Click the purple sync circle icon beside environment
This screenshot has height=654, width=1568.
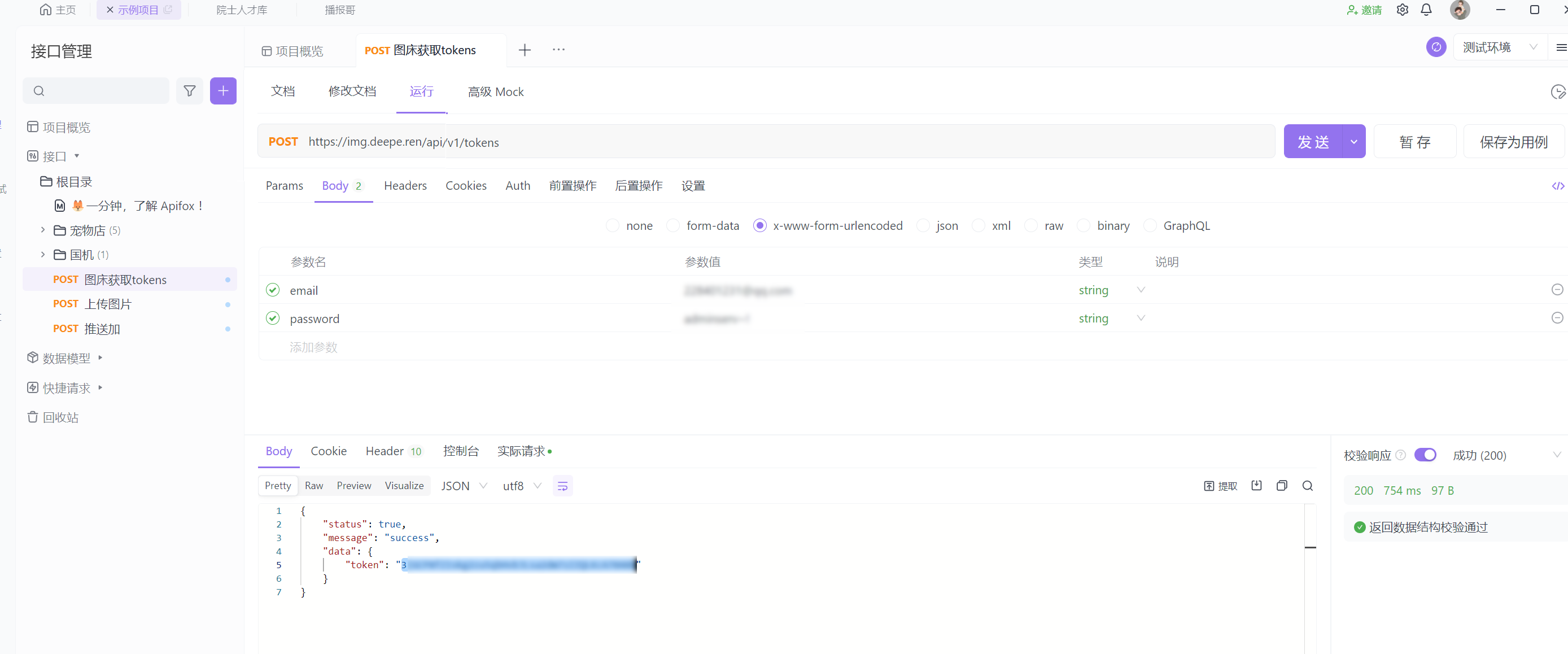(1436, 47)
